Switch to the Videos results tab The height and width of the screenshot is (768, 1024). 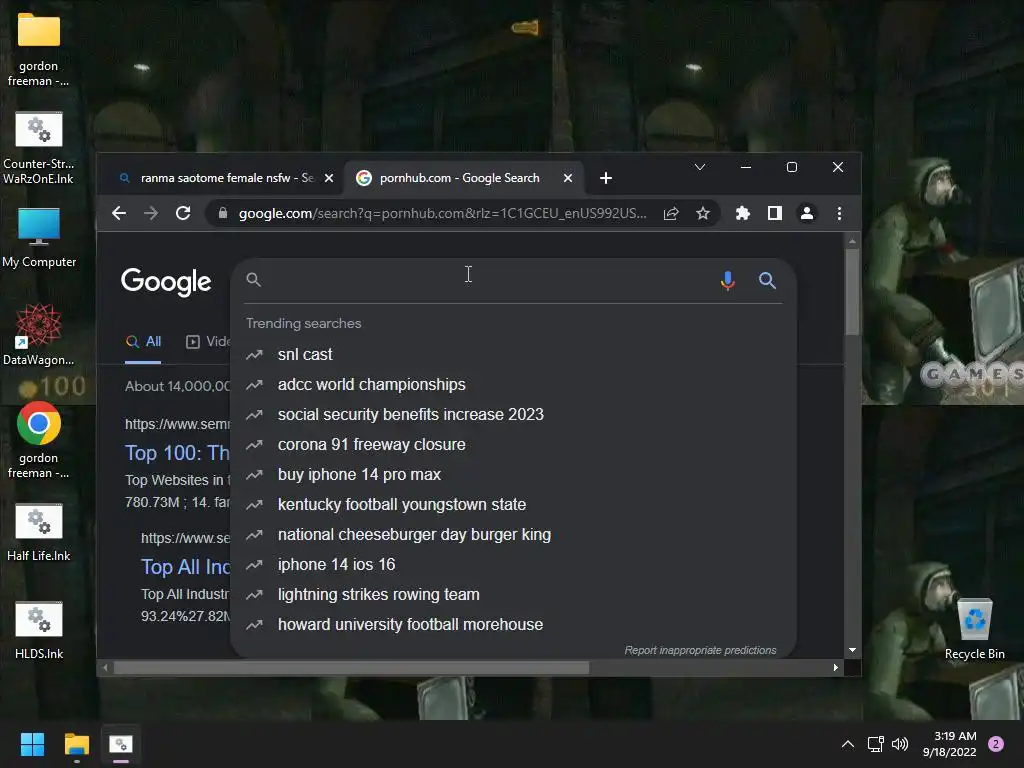(x=208, y=342)
